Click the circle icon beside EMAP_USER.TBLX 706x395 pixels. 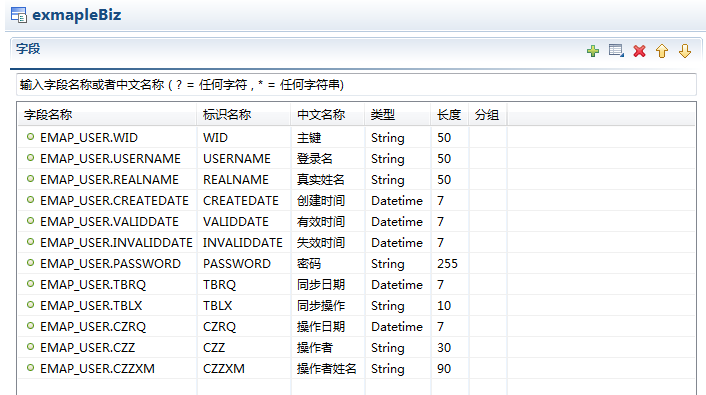pyautogui.click(x=30, y=305)
